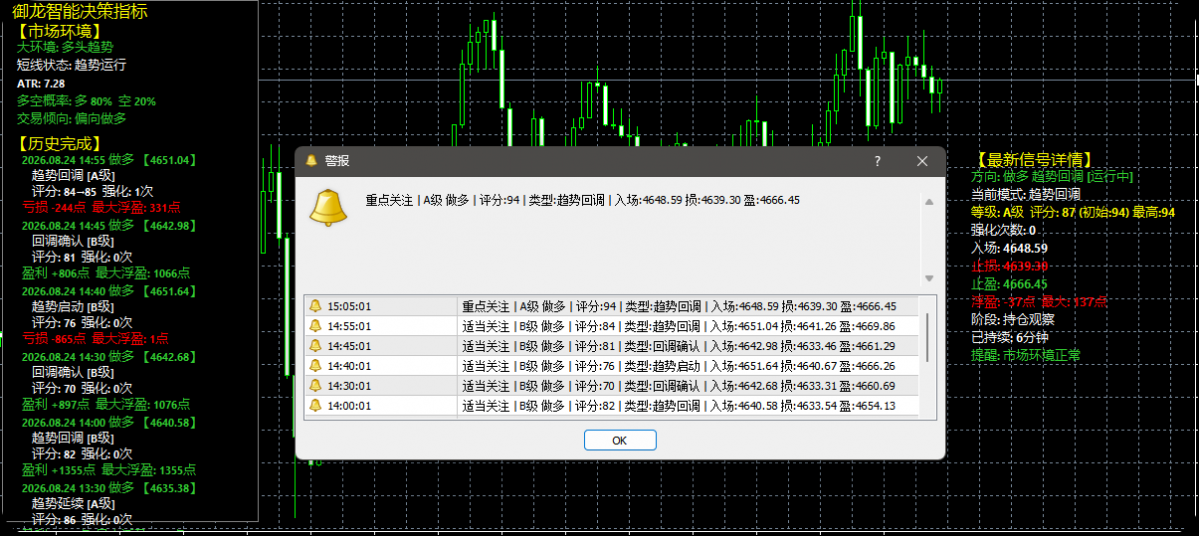This screenshot has height=536, width=1199.
Task: Select the 14:30:01 alert row
Action: click(x=612, y=385)
